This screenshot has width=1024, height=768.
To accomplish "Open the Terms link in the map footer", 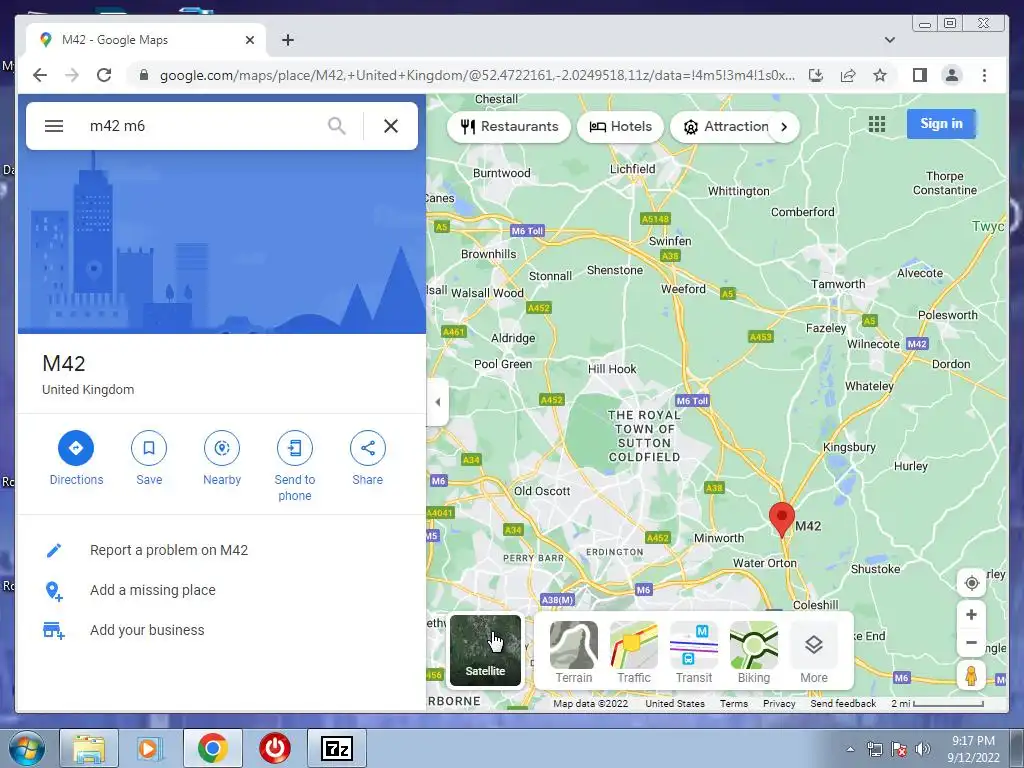I will click(733, 703).
